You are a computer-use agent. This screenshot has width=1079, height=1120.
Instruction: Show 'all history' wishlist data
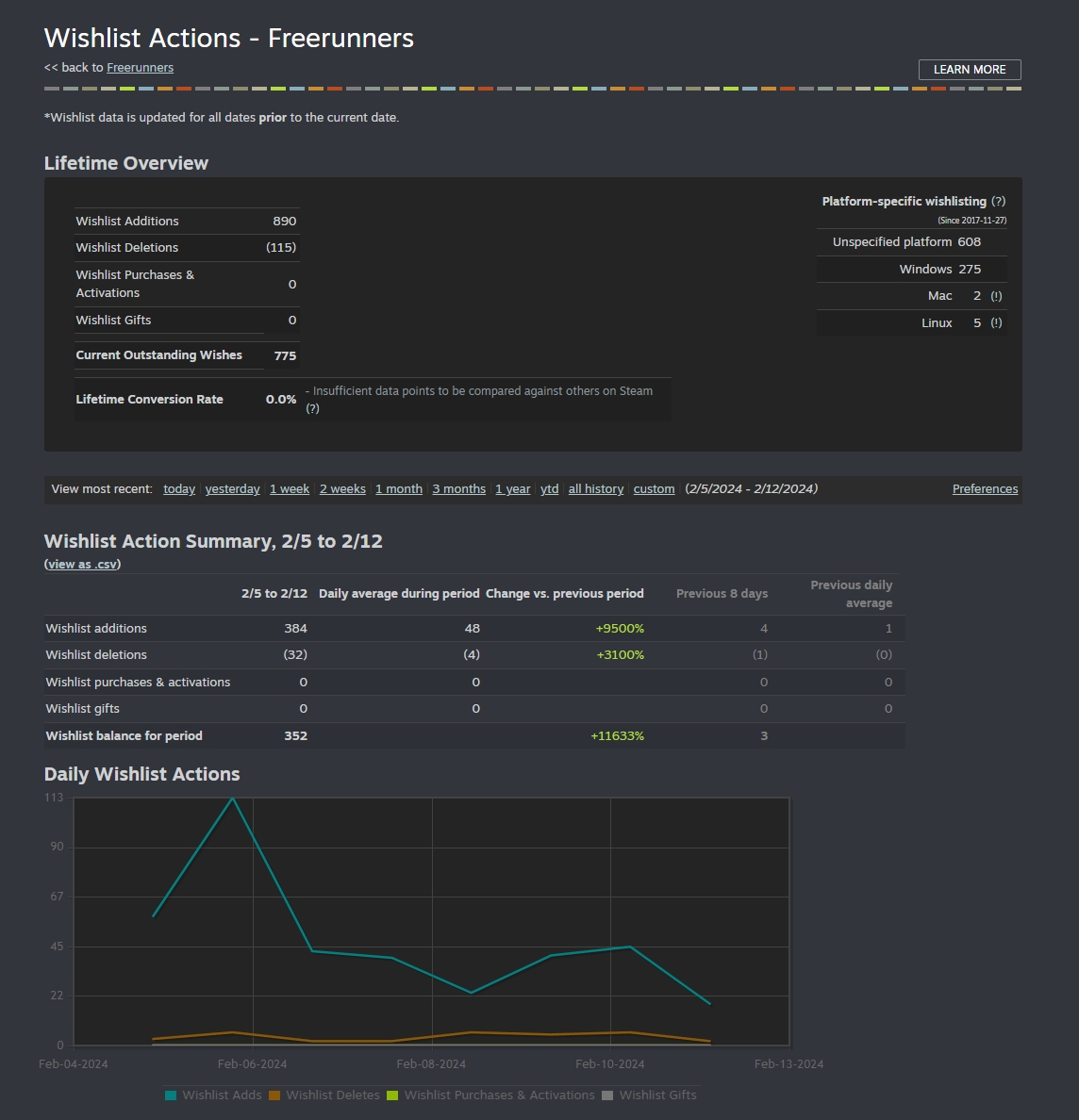pos(595,489)
